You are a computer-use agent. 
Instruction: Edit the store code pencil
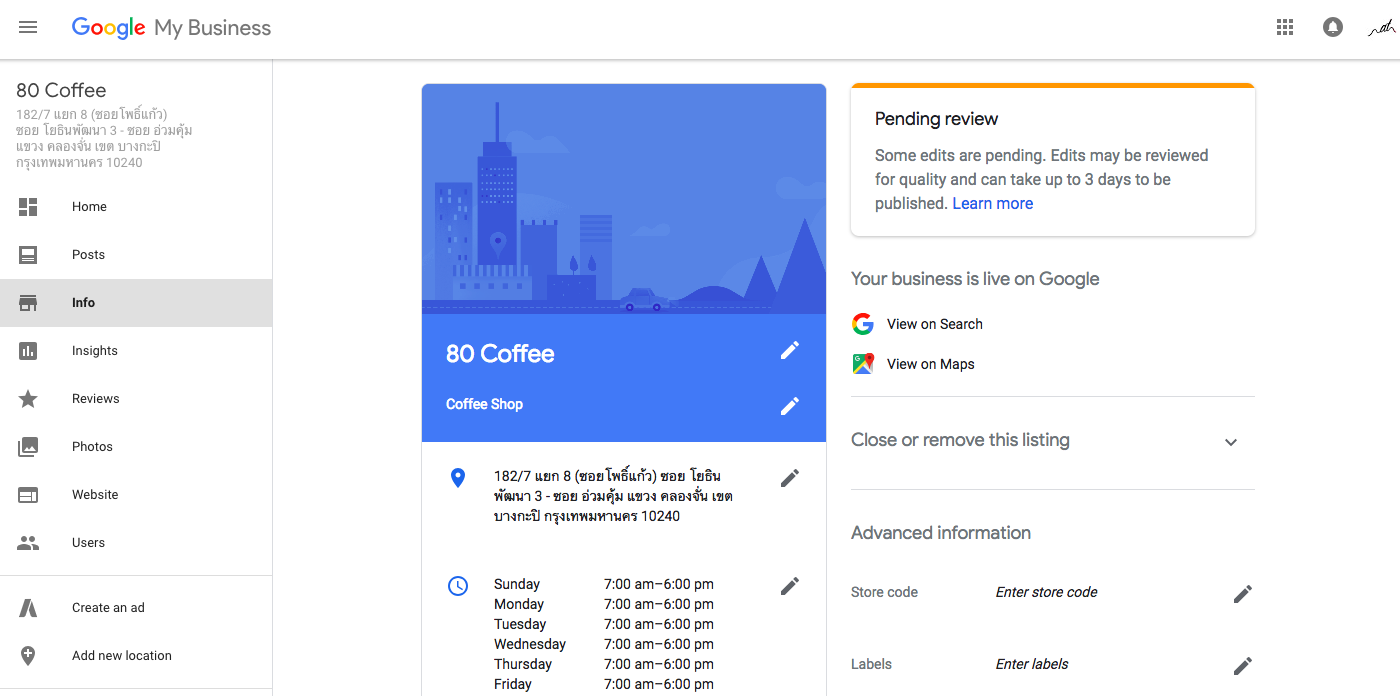(x=1243, y=594)
